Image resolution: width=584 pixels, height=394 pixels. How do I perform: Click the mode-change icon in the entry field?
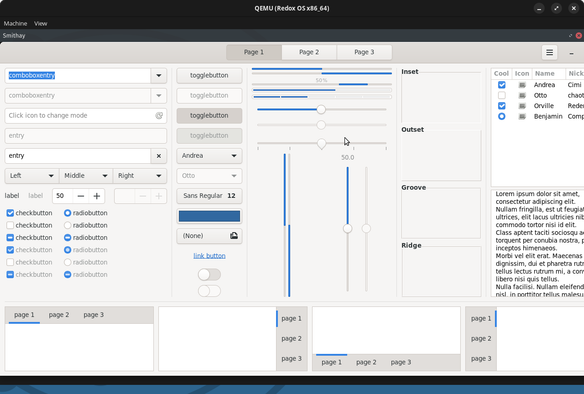(x=159, y=115)
